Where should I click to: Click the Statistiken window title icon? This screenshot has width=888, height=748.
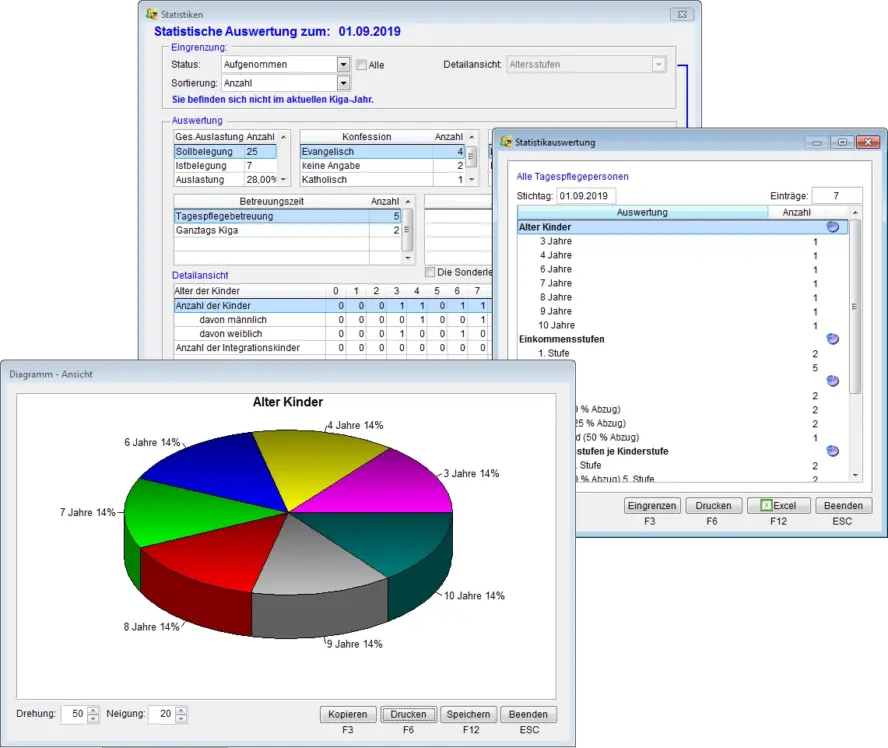click(152, 14)
